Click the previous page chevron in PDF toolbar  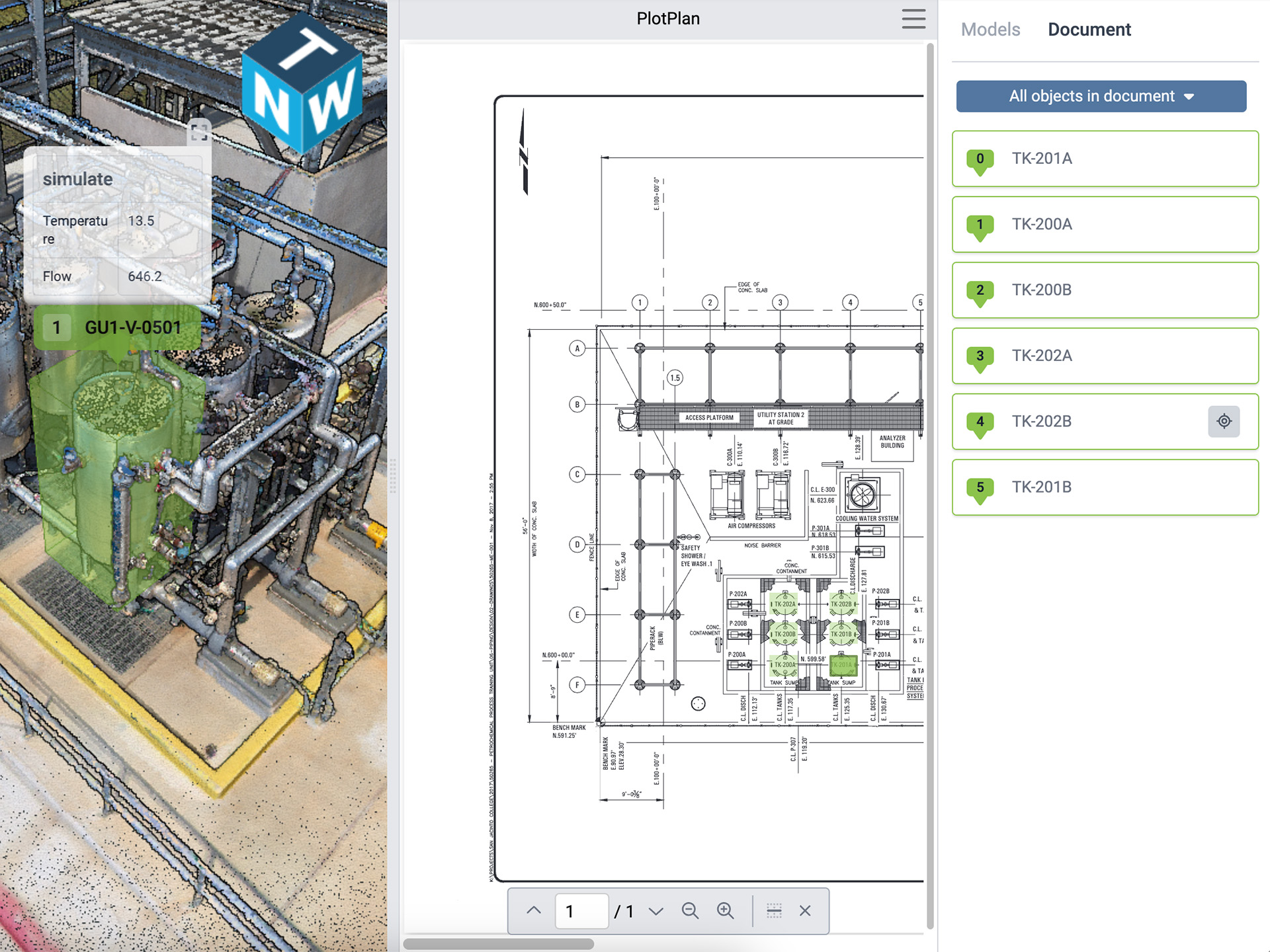(532, 910)
